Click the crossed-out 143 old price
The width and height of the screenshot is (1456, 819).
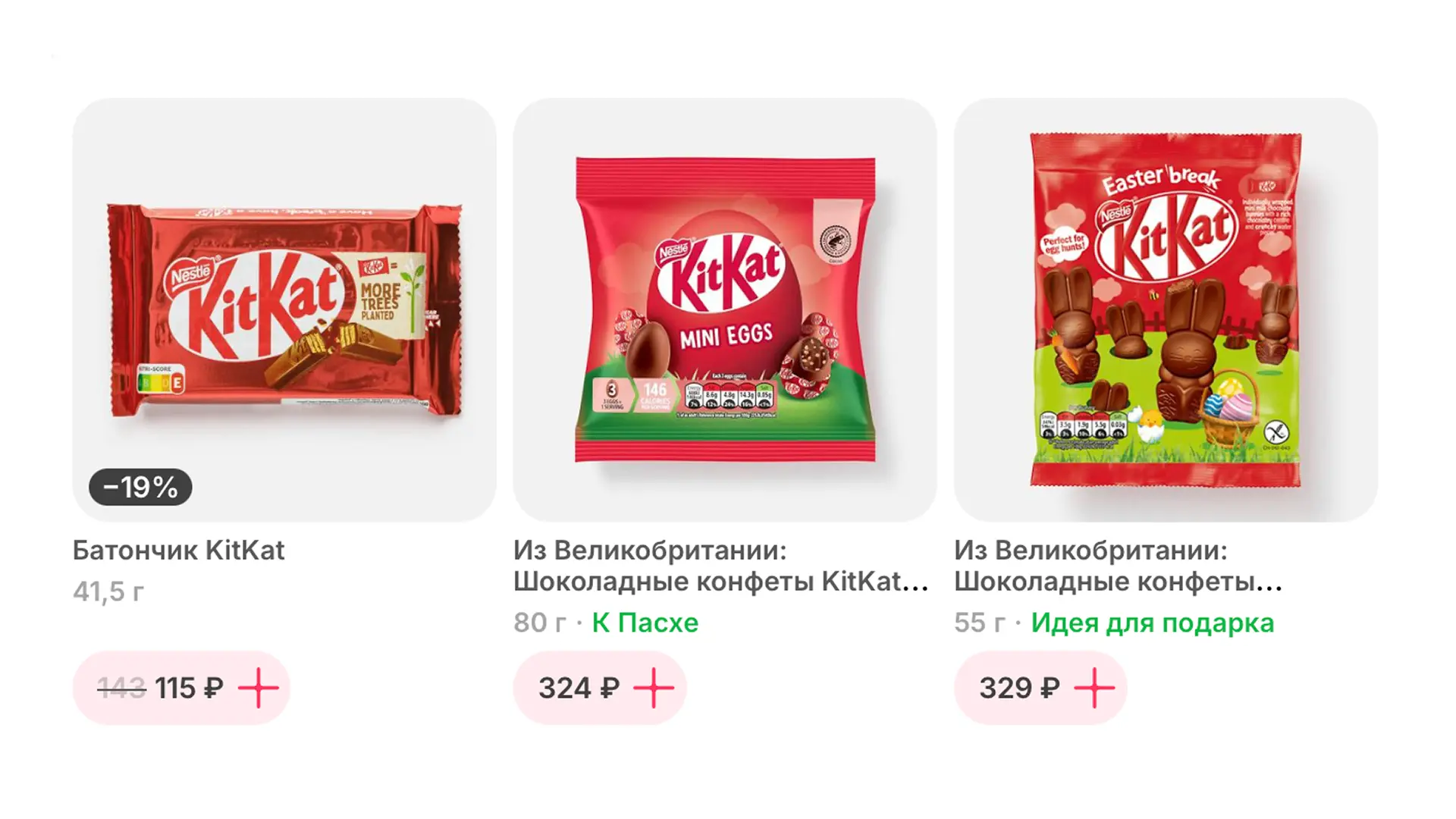pyautogui.click(x=121, y=688)
